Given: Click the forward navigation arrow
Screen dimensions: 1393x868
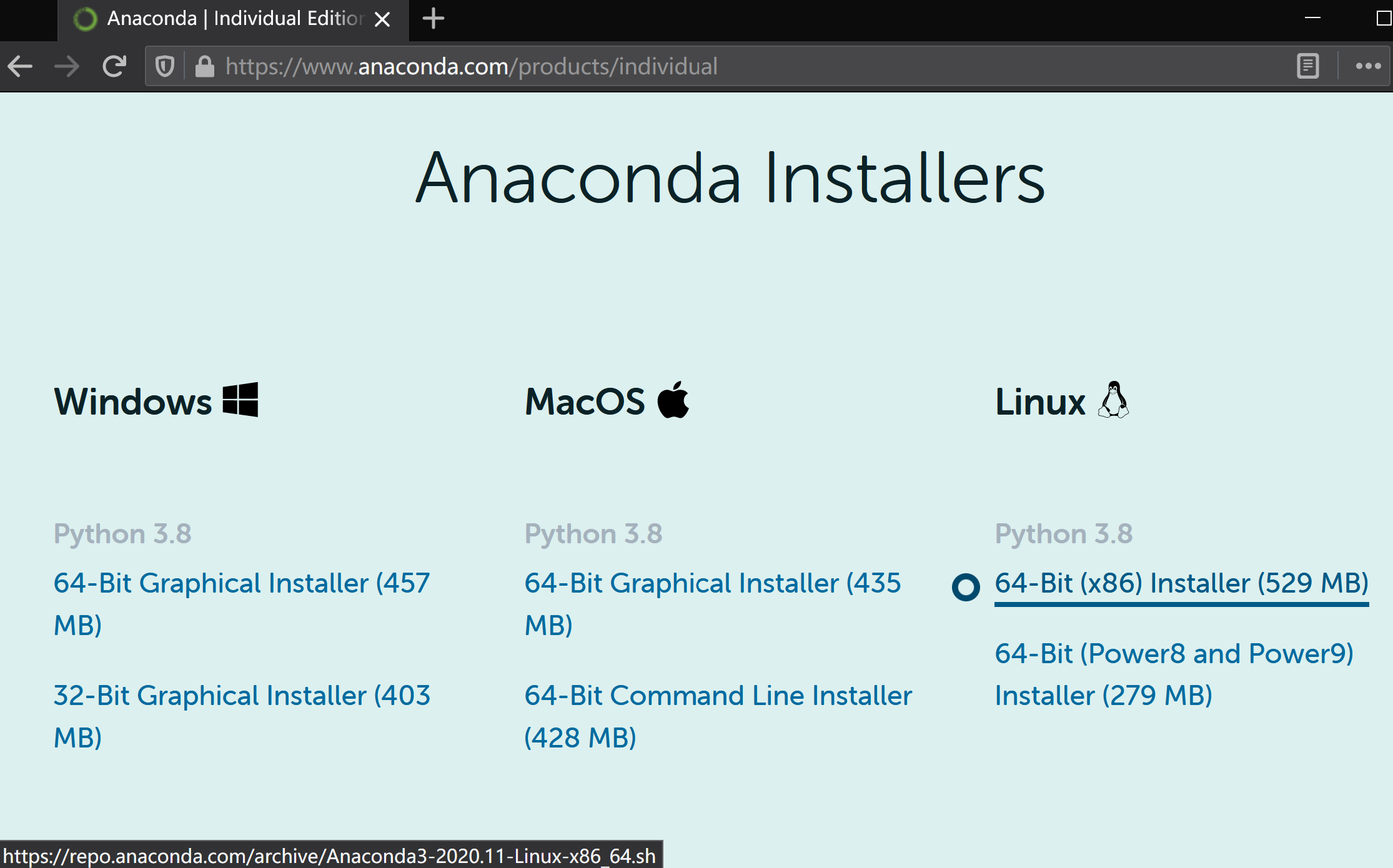Looking at the screenshot, I should [67, 66].
